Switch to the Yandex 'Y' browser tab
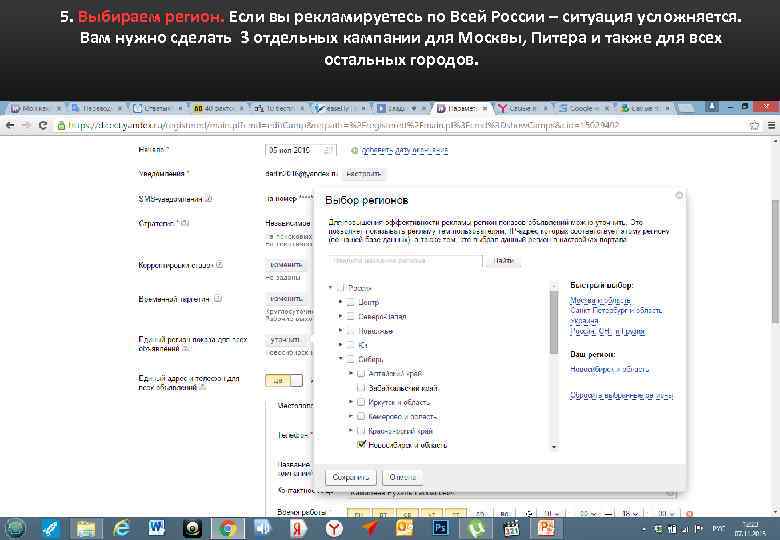This screenshot has width=780, height=540. [x=522, y=108]
